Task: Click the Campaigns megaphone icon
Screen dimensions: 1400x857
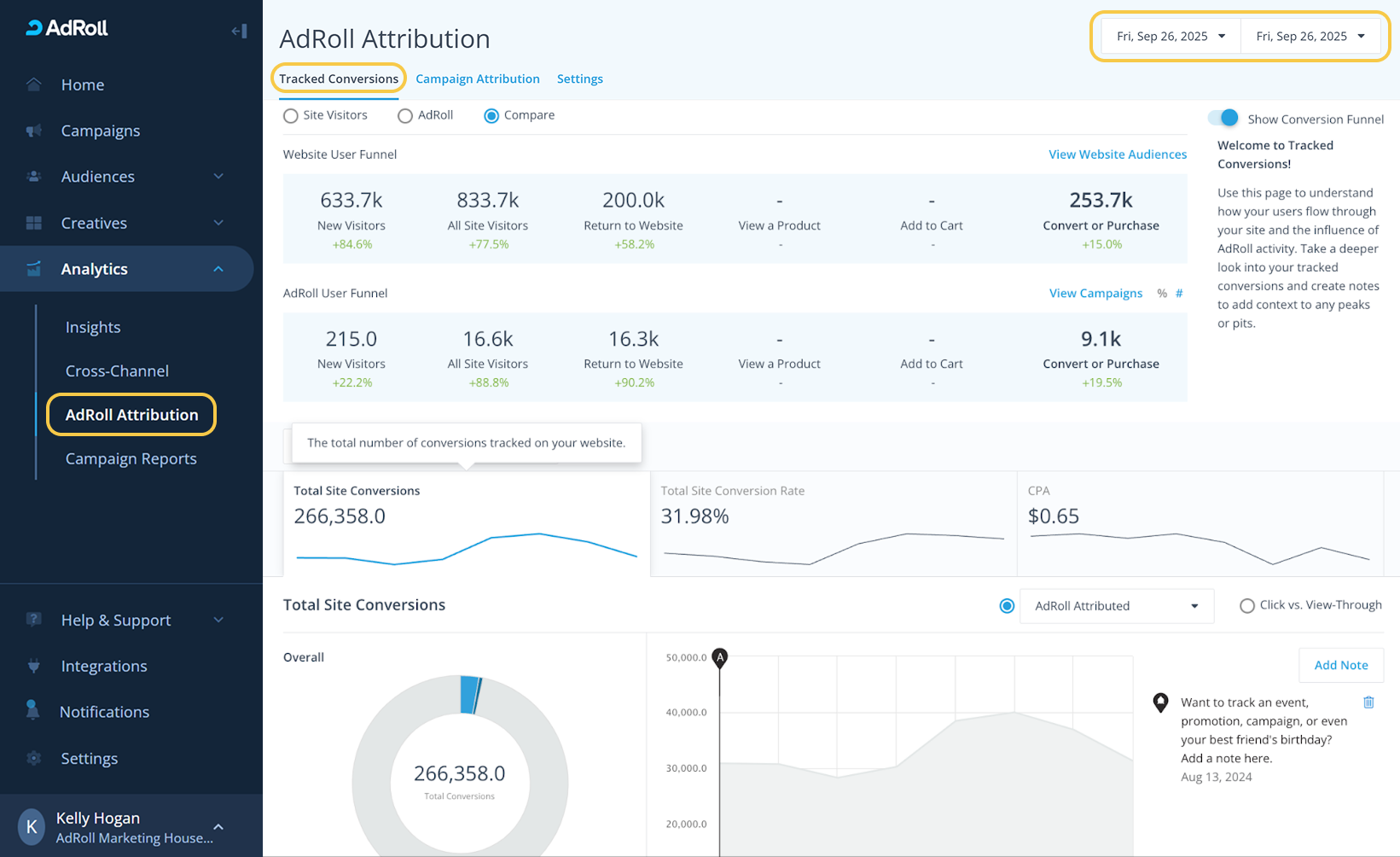Action: click(x=34, y=131)
